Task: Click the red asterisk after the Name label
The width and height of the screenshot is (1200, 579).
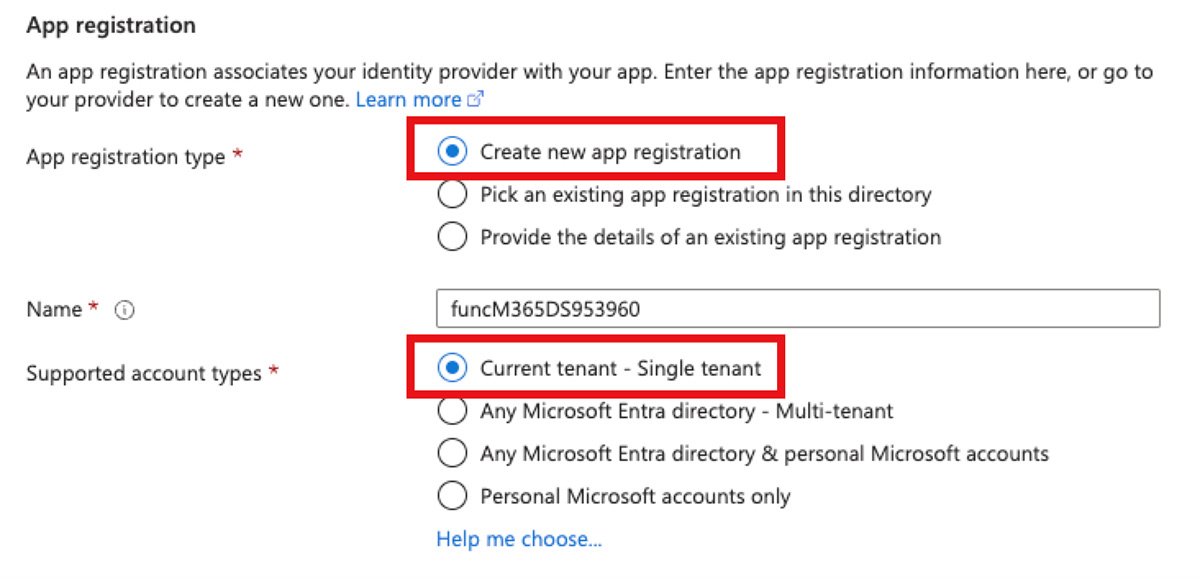Action: pyautogui.click(x=94, y=308)
